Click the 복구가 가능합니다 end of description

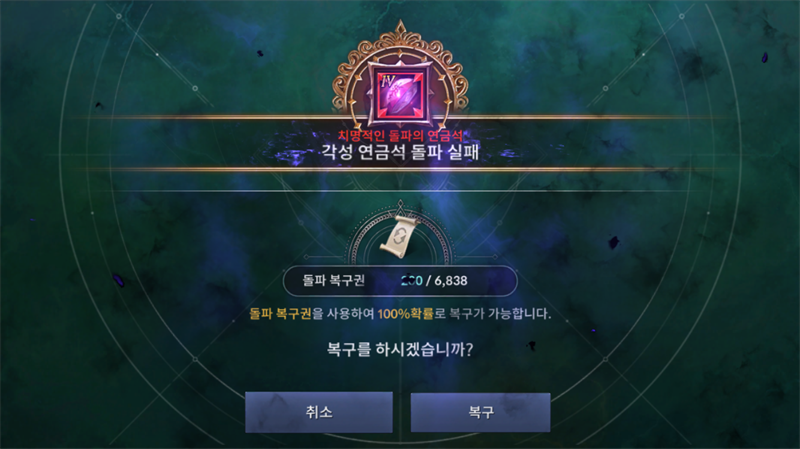[500, 313]
